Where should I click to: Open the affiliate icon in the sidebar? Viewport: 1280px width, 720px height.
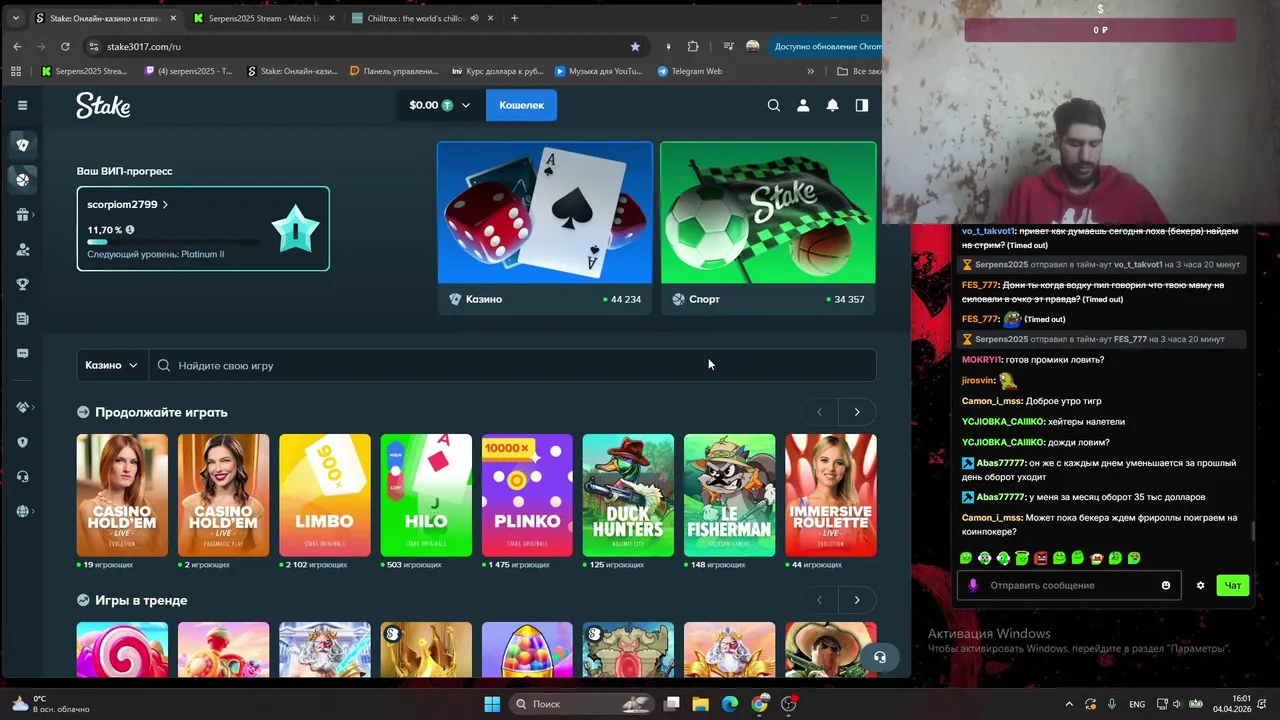(22, 250)
